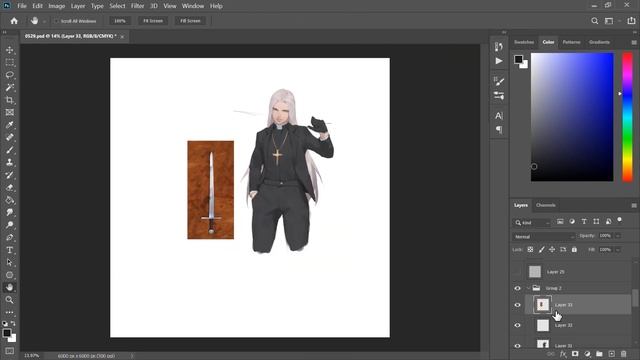Hide Group 2 with eye icon

click(518, 289)
